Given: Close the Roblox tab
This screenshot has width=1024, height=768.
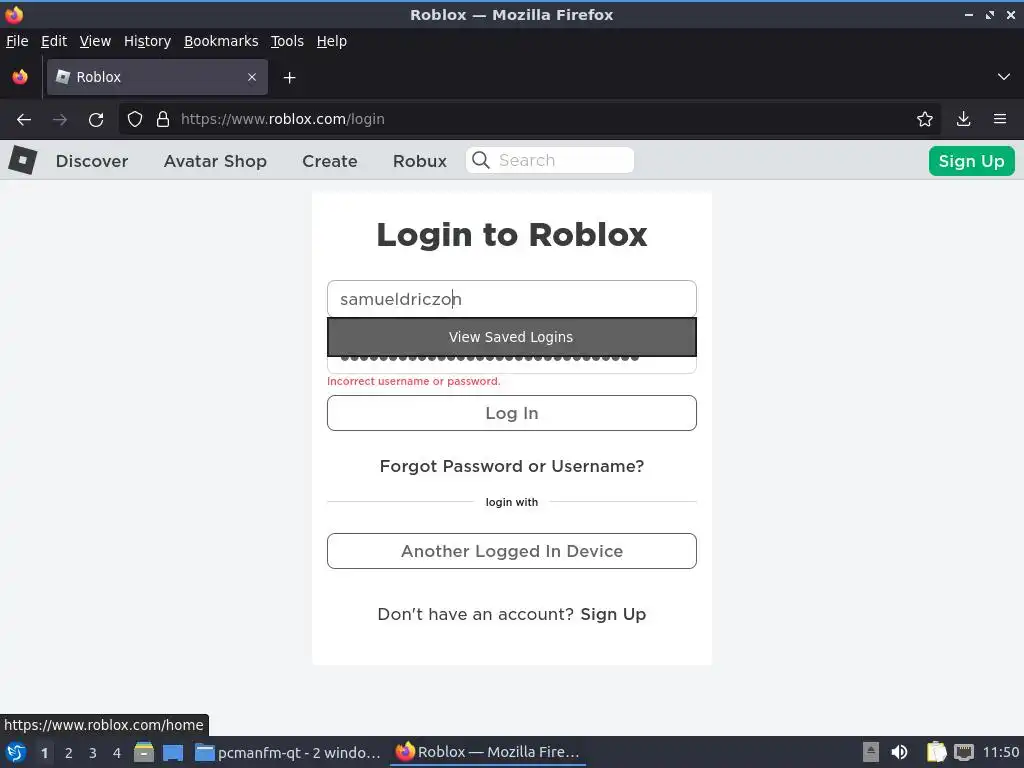Looking at the screenshot, I should (252, 77).
